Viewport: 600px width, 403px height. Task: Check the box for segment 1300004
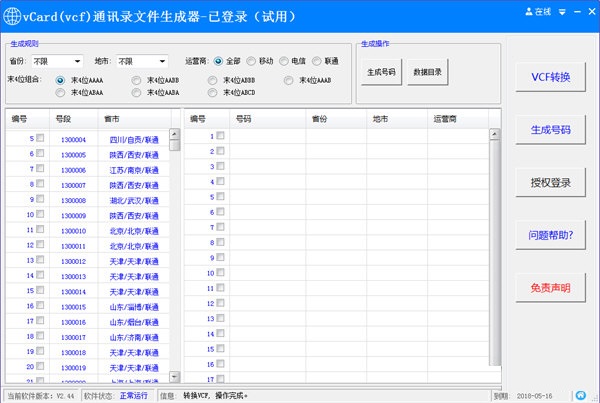pos(41,139)
